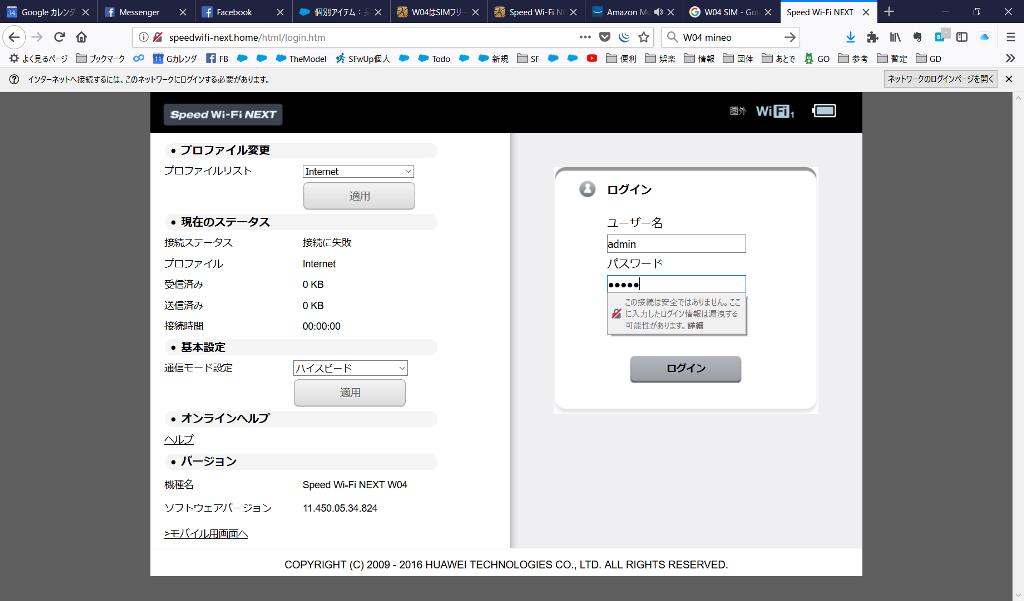Open the downloads panel
Image resolution: width=1024 pixels, height=601 pixels.
(x=850, y=37)
